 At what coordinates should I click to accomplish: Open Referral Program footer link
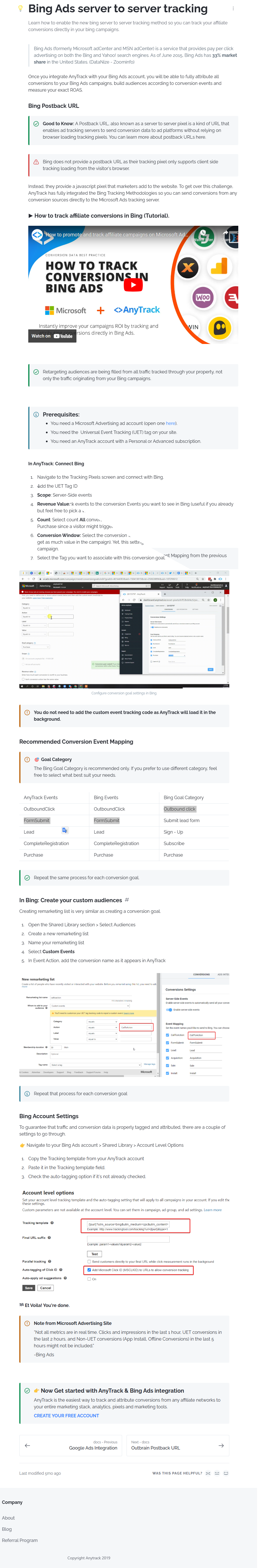click(20, 1540)
